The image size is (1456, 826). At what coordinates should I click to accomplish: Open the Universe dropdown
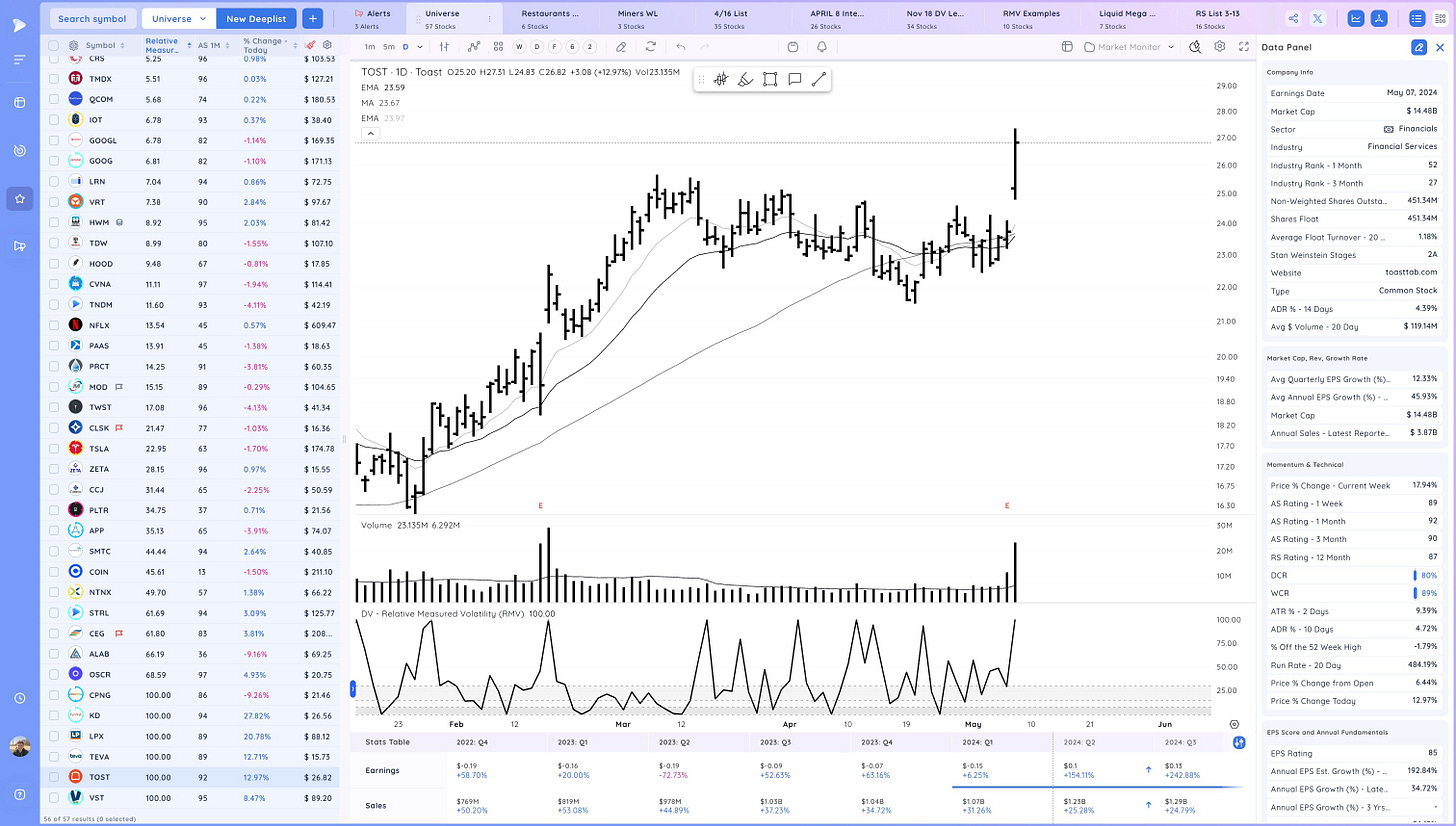(x=178, y=18)
